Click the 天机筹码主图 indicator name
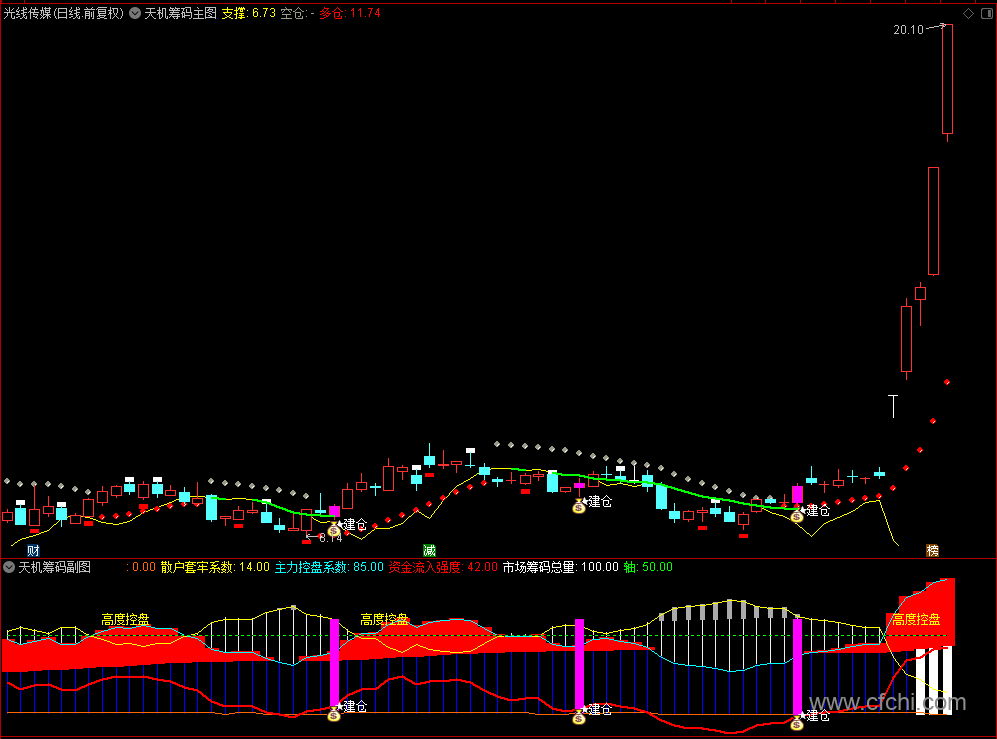997x739 pixels. pos(181,13)
